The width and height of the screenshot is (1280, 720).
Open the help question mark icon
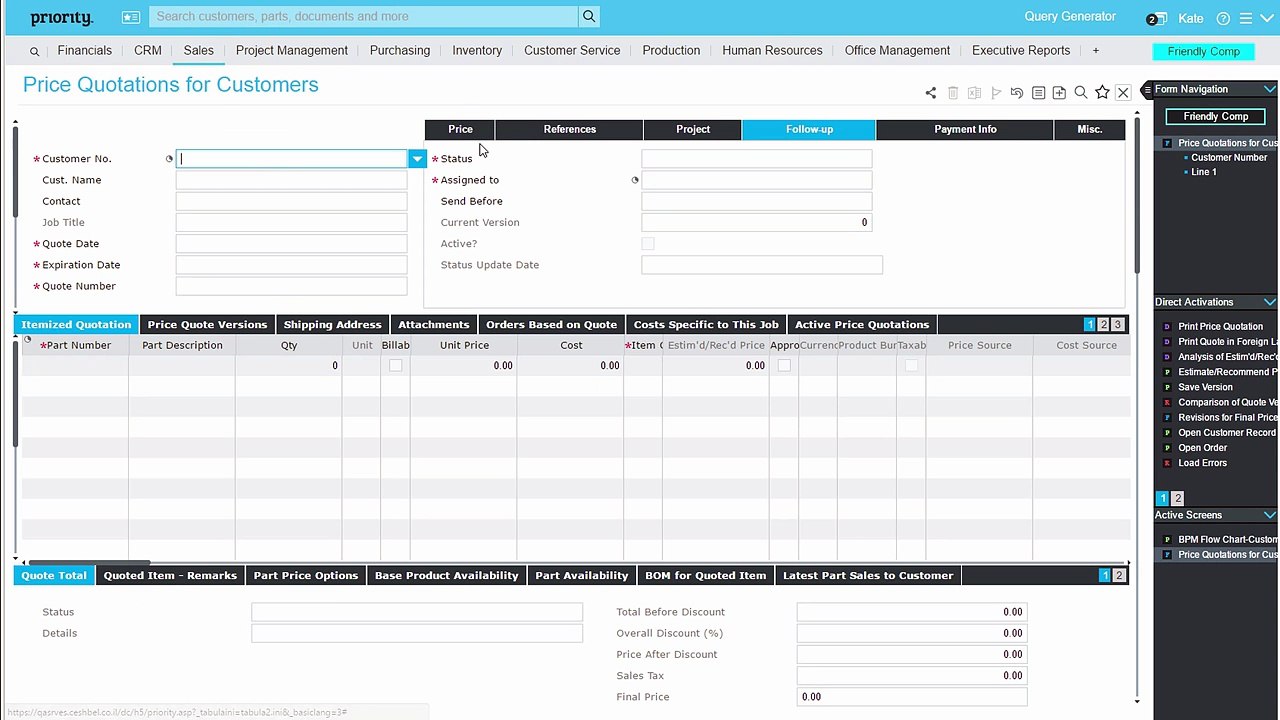pyautogui.click(x=1223, y=18)
